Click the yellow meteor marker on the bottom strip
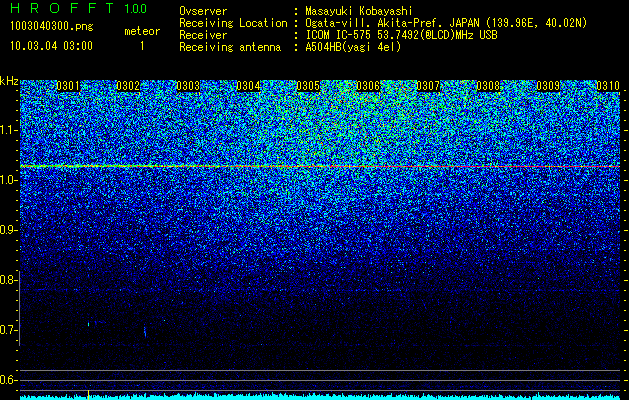Screen dimensions: 629x400 [x=88, y=394]
